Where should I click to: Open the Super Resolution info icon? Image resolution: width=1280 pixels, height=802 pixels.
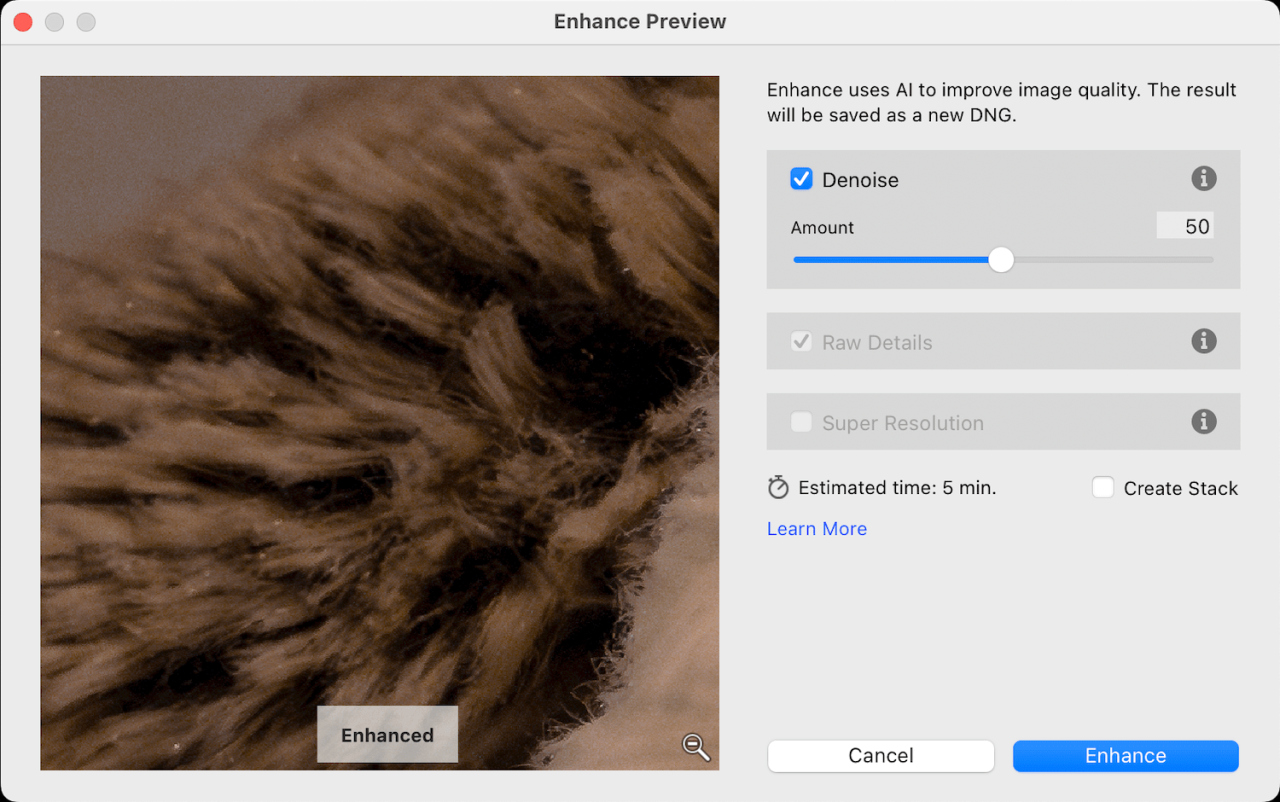pos(1204,422)
